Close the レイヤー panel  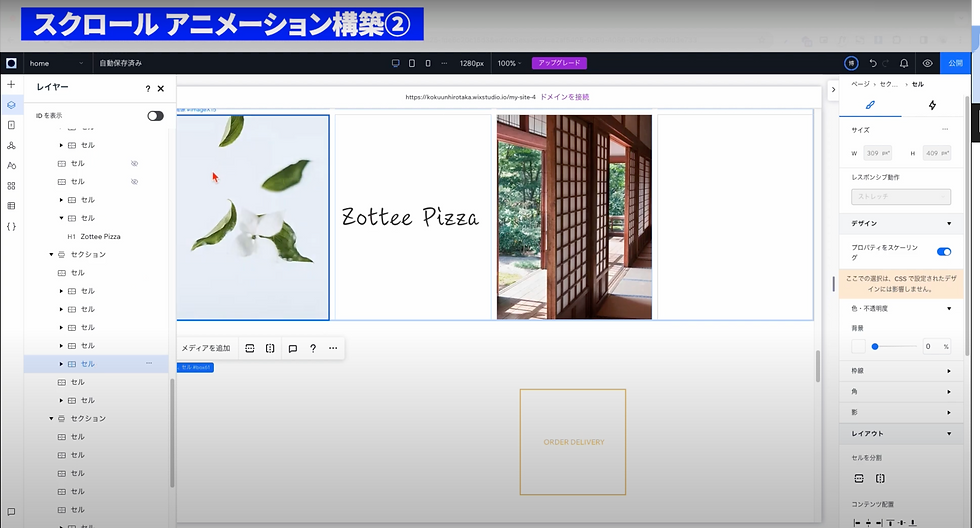(161, 89)
